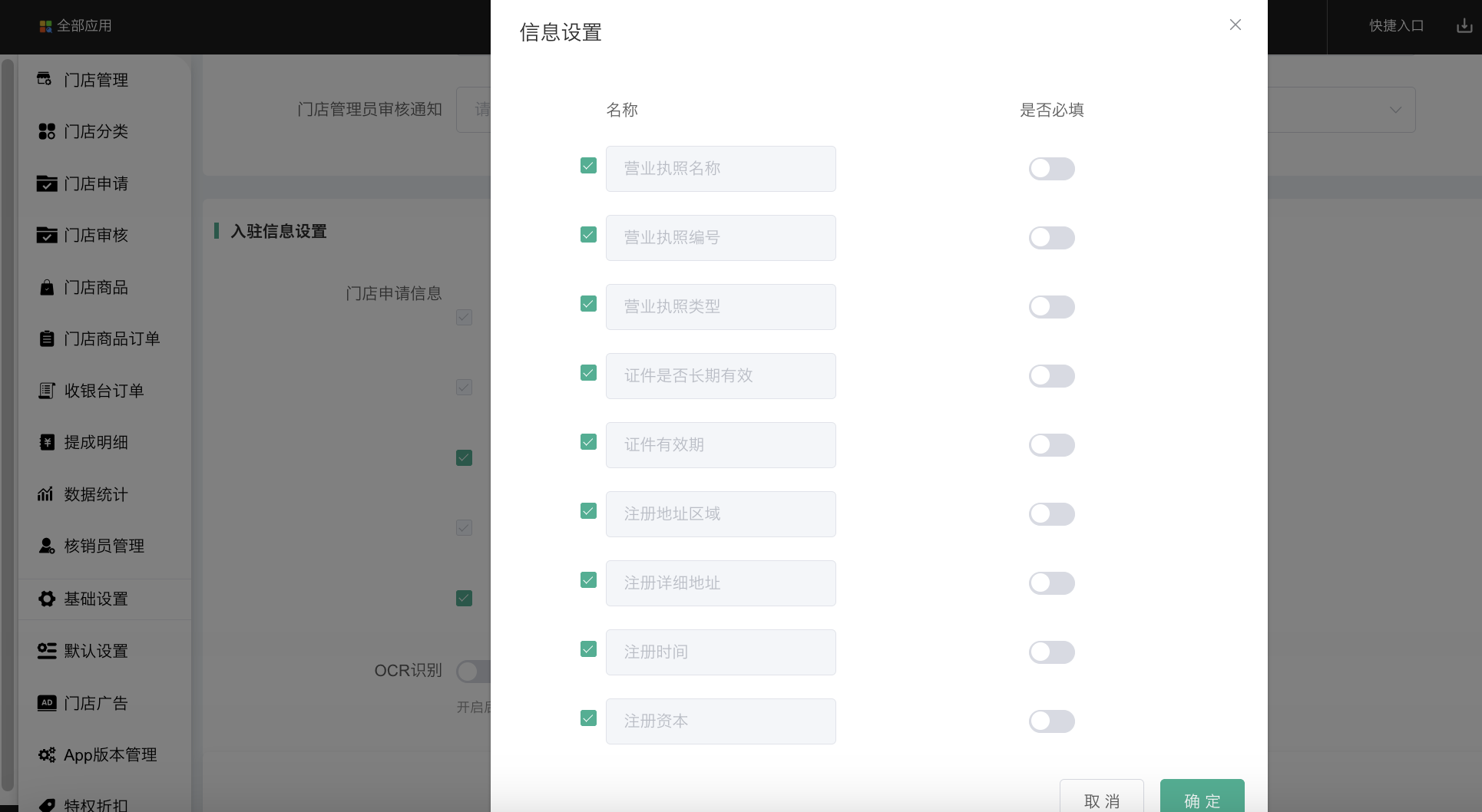Uncheck the 营业执照编号 checkbox

tap(588, 235)
